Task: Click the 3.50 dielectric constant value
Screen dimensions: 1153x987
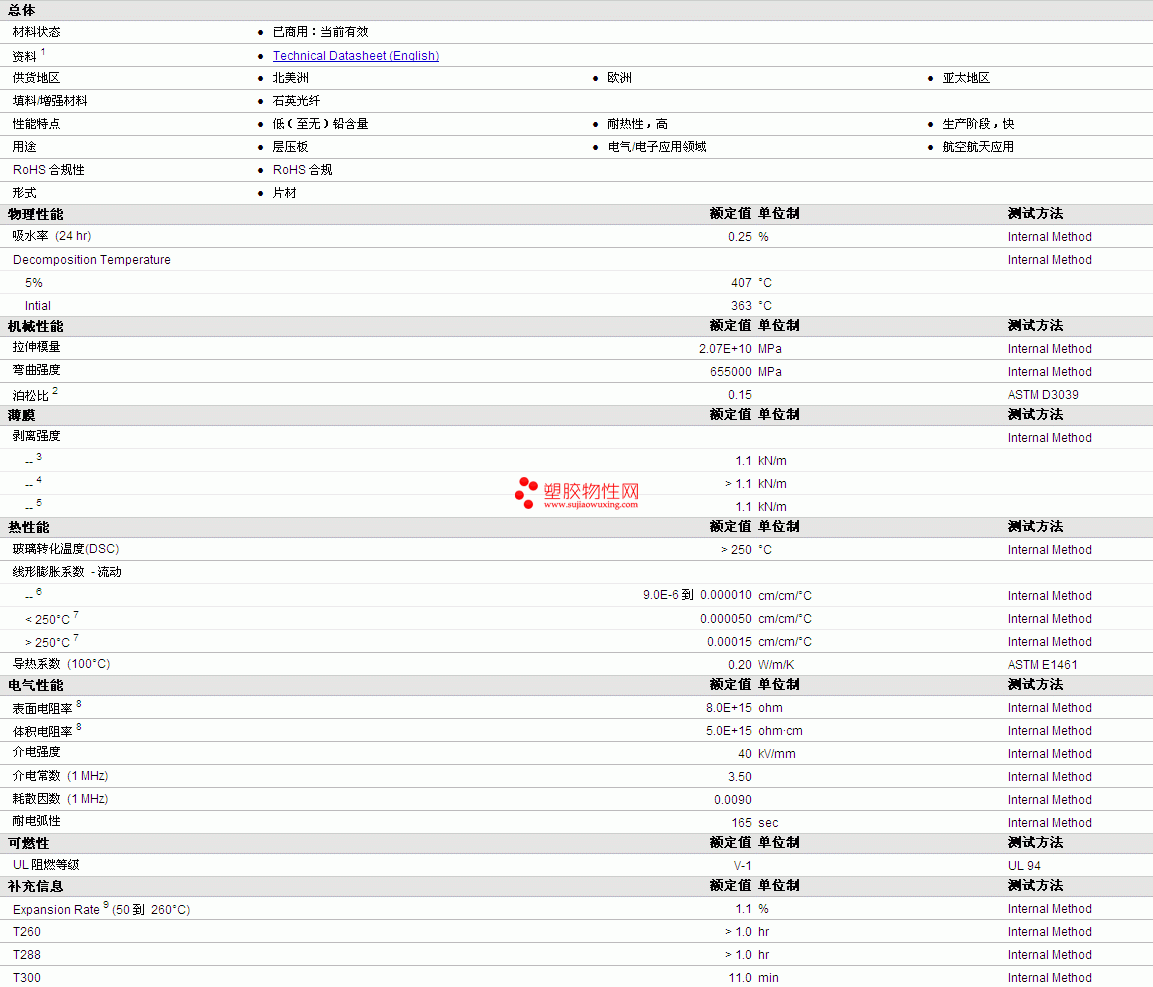Action: click(x=740, y=777)
